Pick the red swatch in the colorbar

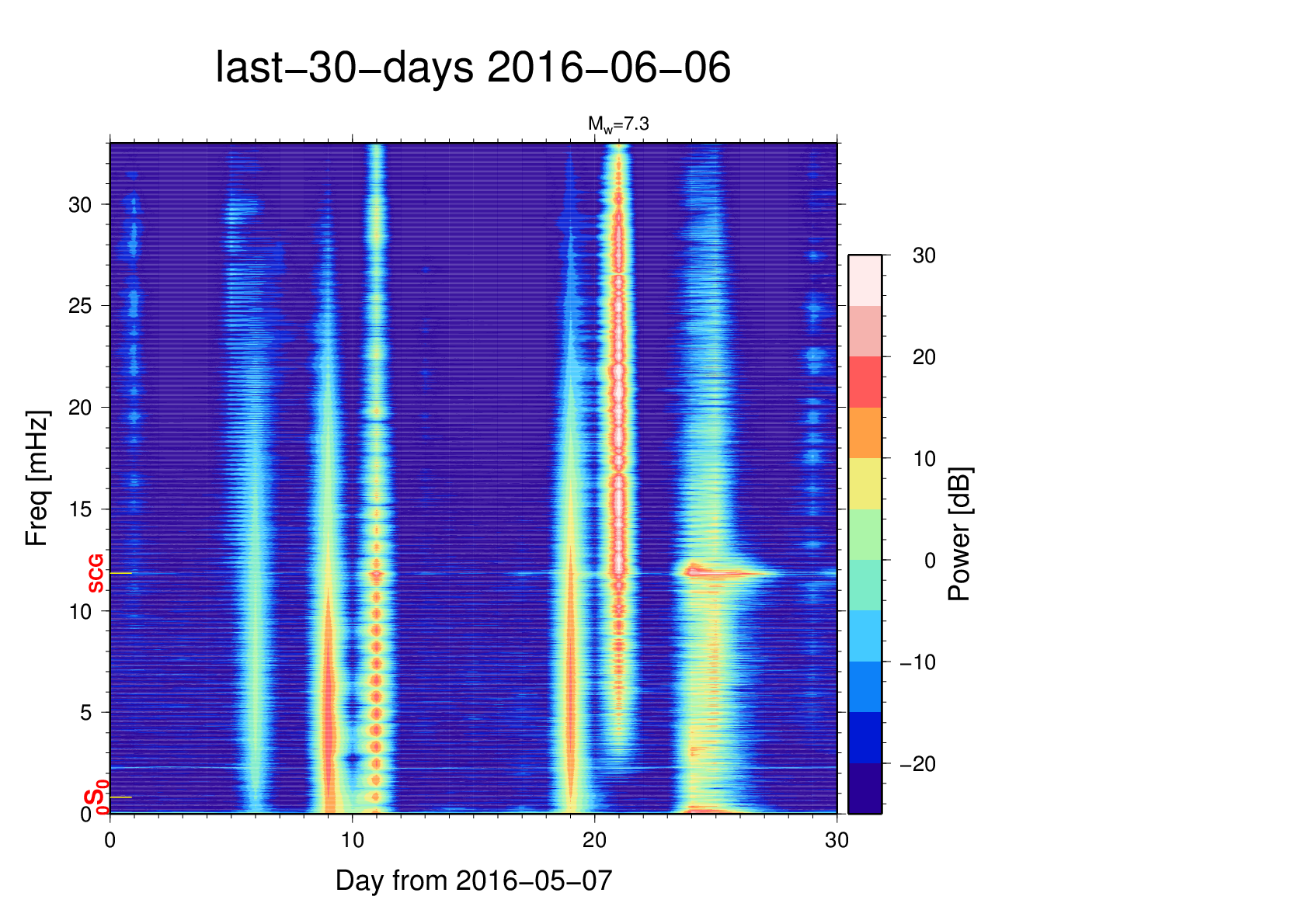[x=864, y=382]
